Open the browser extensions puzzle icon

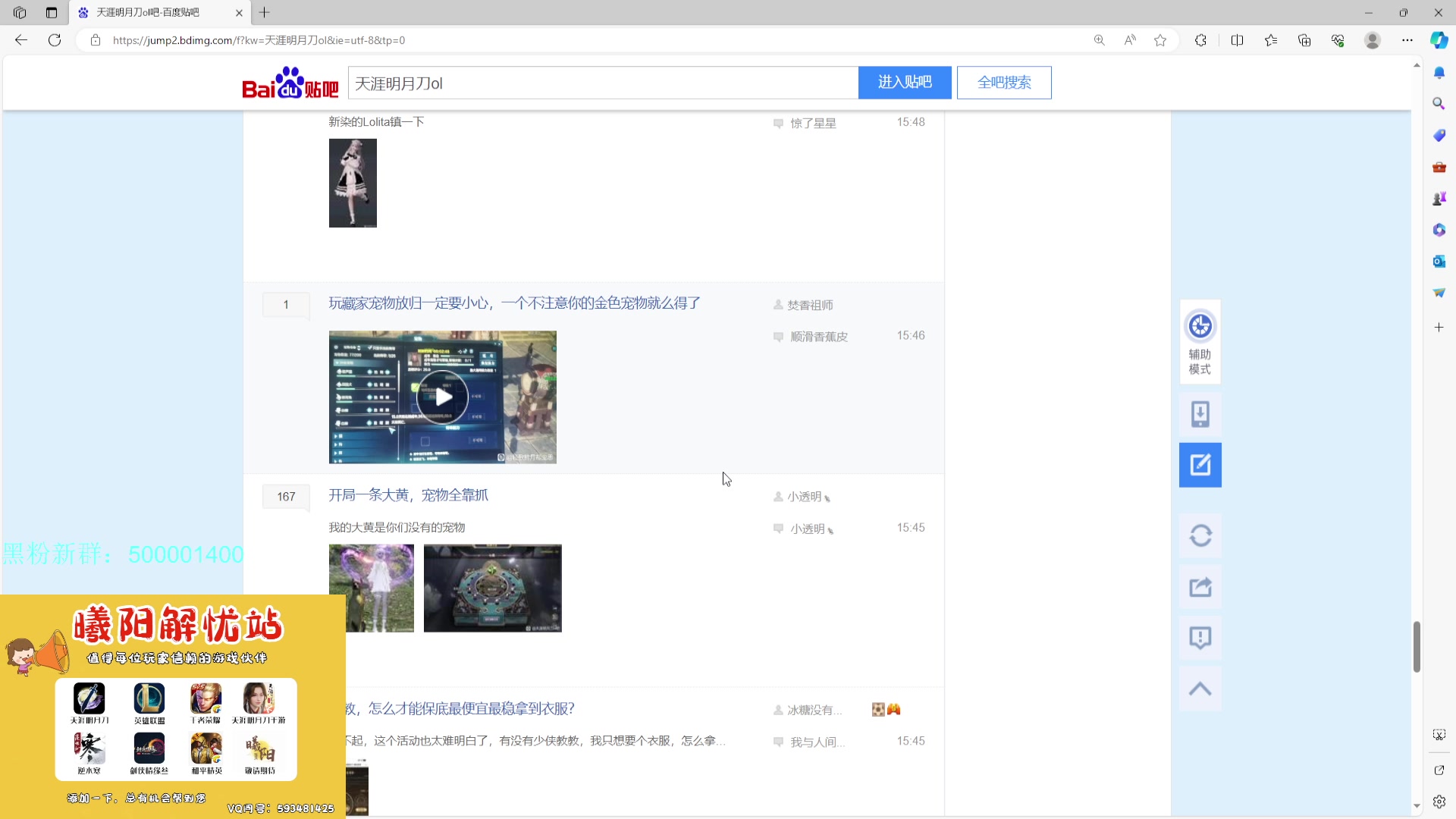(1200, 40)
